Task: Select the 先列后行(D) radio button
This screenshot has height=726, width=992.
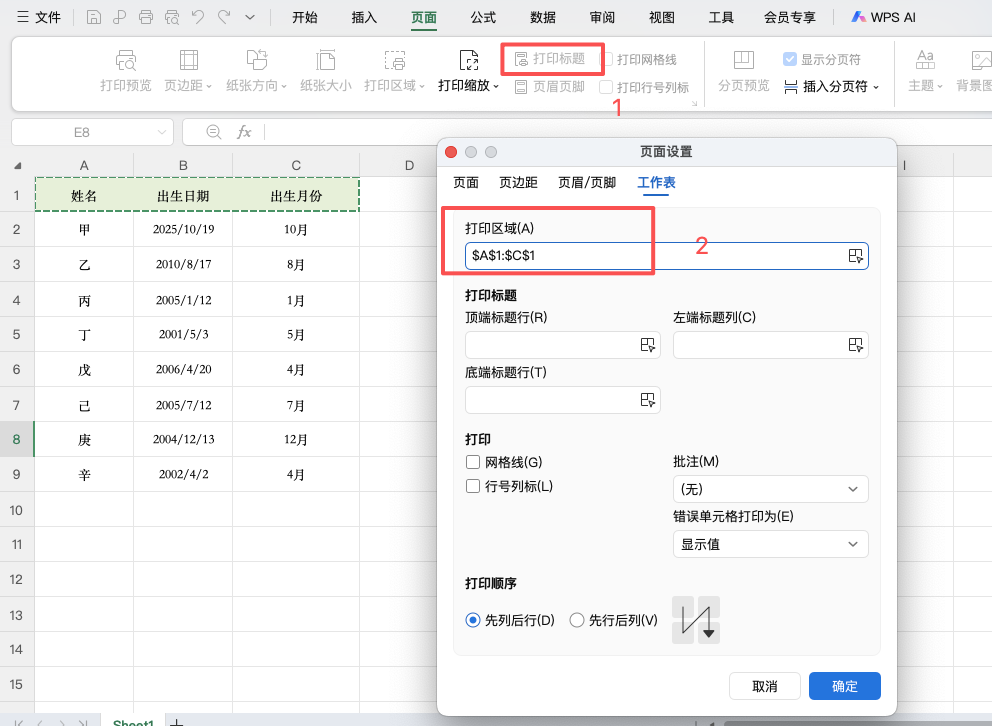Action: pos(473,620)
